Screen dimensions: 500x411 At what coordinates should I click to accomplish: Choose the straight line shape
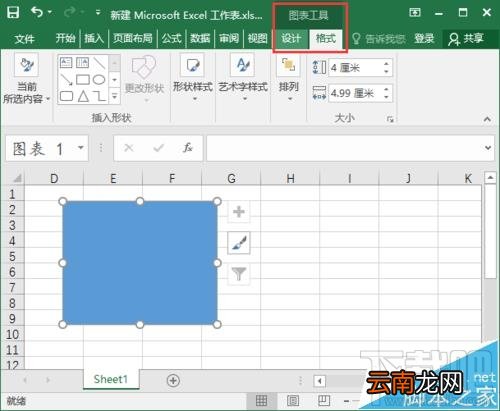[99, 62]
